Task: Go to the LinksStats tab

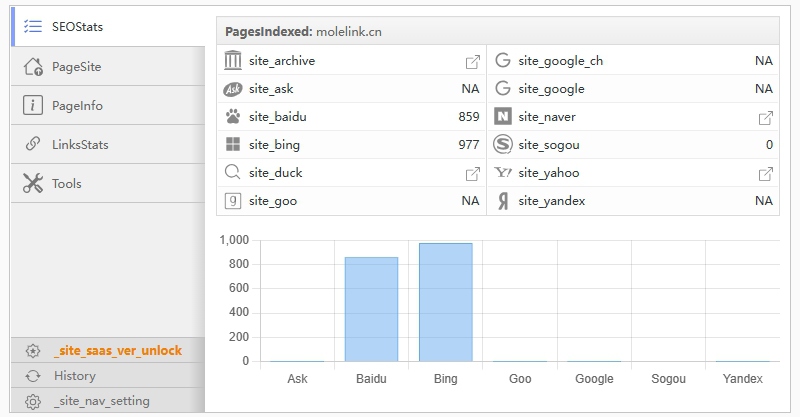Action: point(80,145)
